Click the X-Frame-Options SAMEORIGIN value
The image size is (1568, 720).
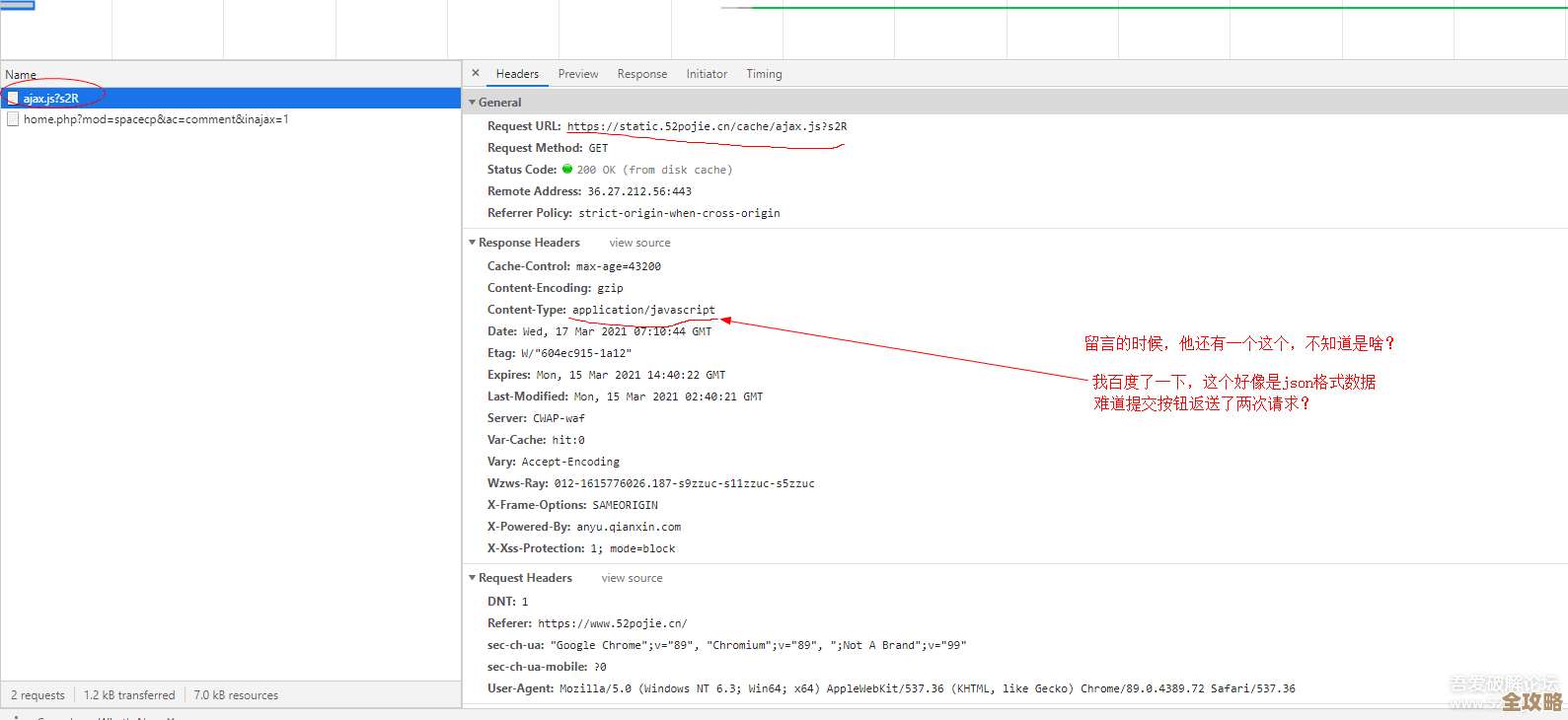(x=625, y=505)
